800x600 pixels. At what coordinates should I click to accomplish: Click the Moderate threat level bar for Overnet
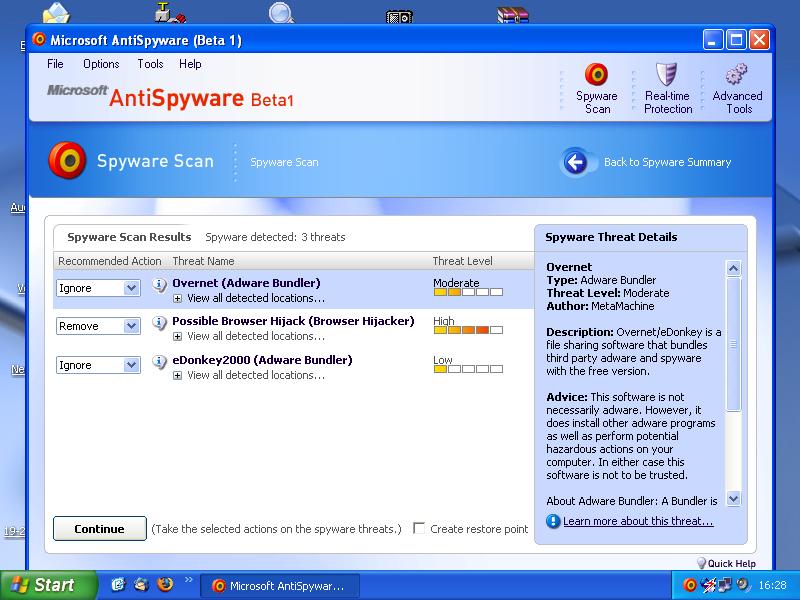(x=468, y=292)
